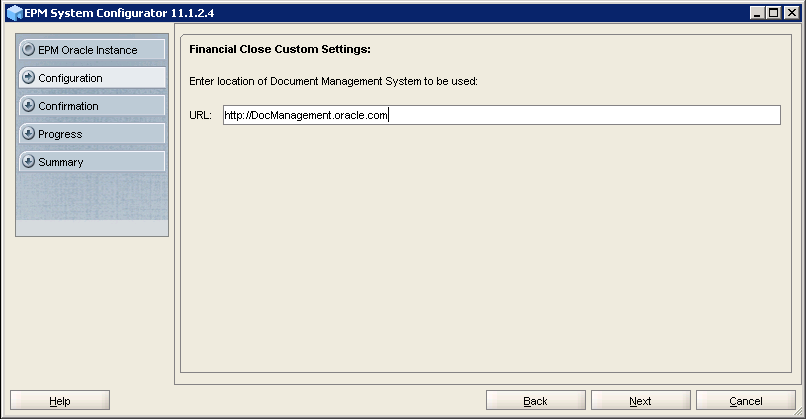Click the arrow icon beside Configuration
The height and width of the screenshot is (419, 806).
pos(29,78)
